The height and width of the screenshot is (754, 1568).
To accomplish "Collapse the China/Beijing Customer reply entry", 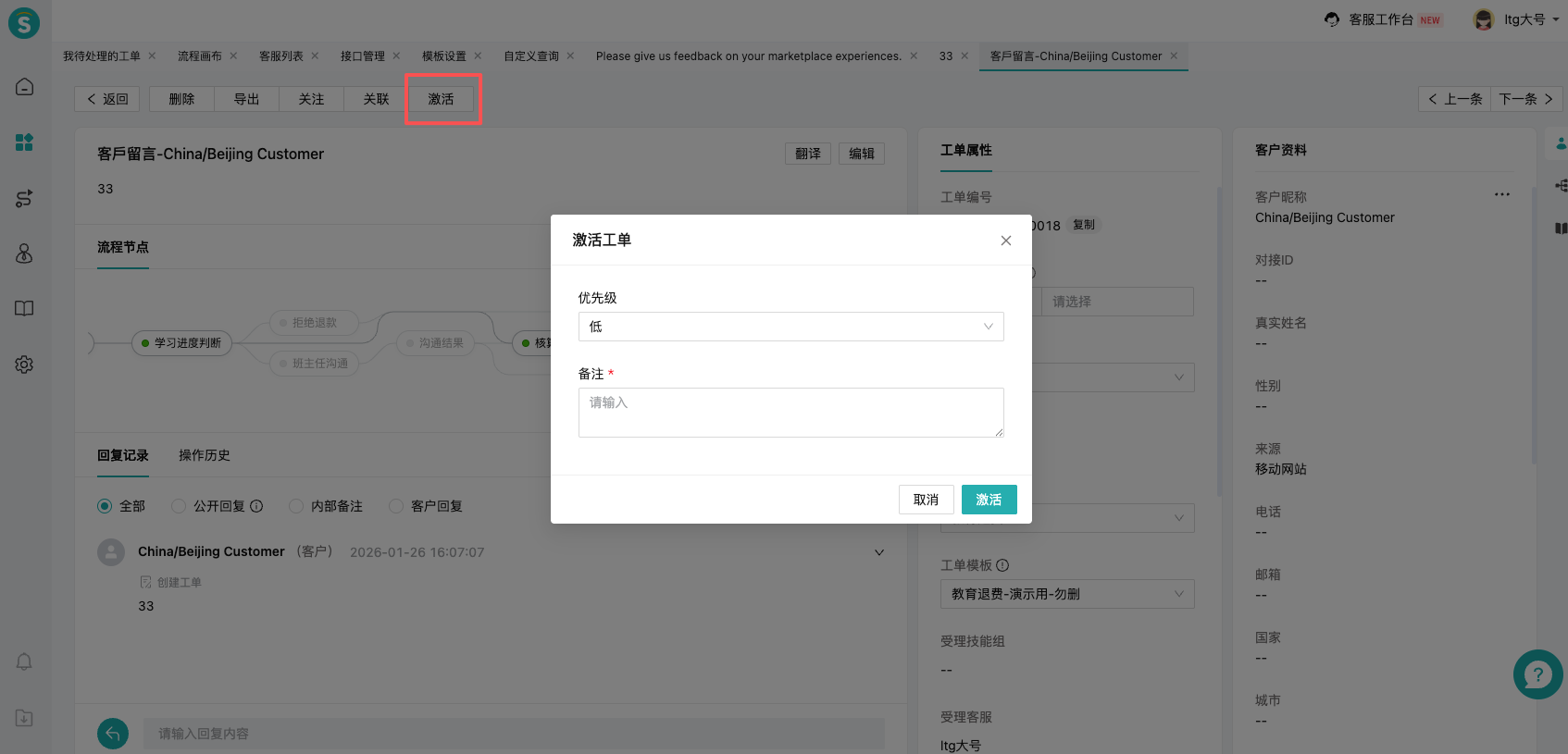I will [x=878, y=552].
